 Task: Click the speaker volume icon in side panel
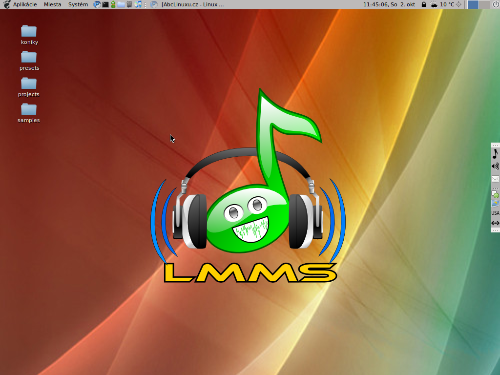coord(495,166)
